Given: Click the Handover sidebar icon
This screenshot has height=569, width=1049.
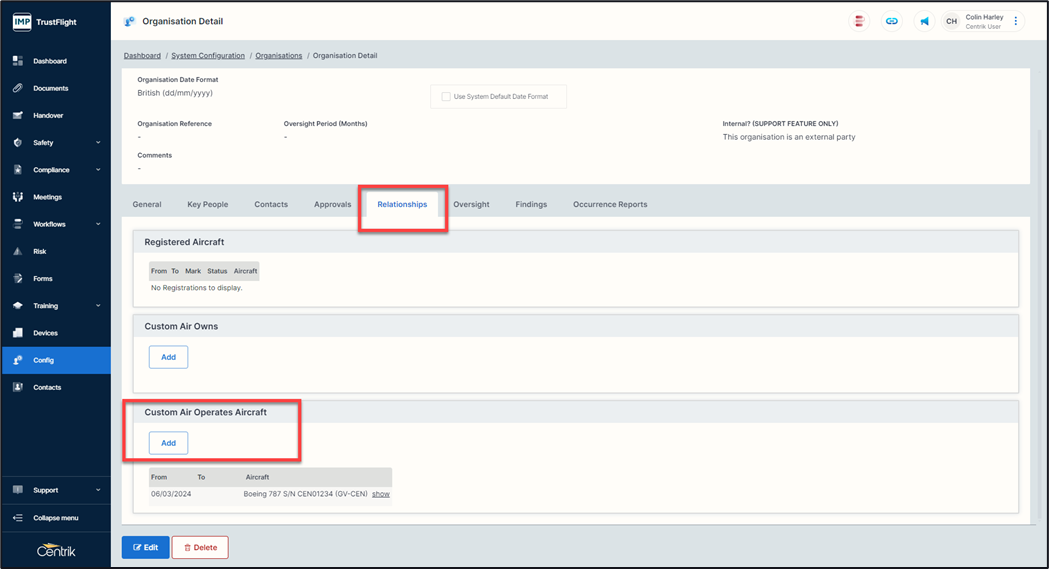Looking at the screenshot, I should click(x=18, y=115).
